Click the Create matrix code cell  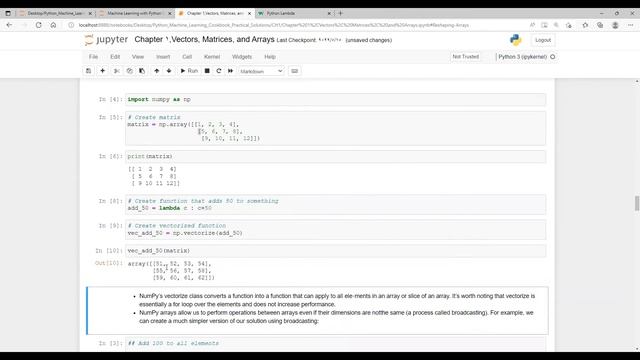pyautogui.click(x=335, y=128)
